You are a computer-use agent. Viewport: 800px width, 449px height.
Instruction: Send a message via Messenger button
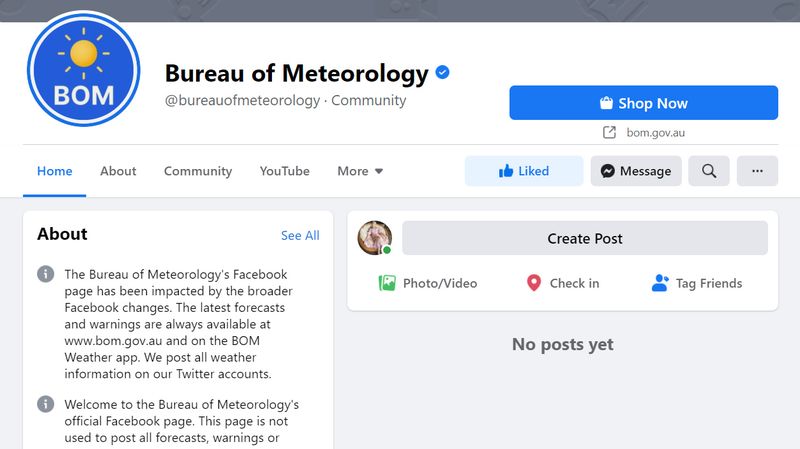click(x=636, y=171)
